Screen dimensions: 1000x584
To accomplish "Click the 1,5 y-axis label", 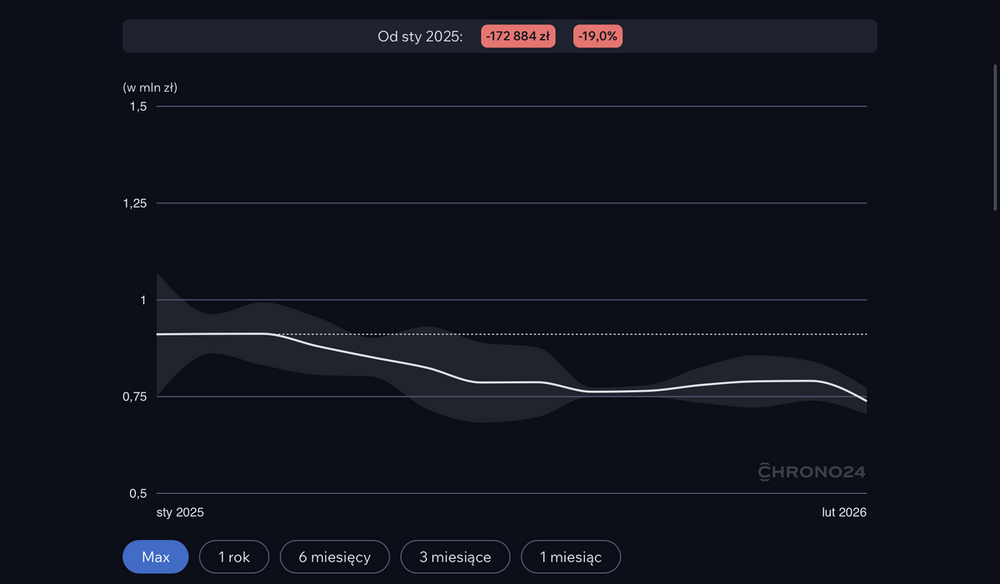I will 136,106.
